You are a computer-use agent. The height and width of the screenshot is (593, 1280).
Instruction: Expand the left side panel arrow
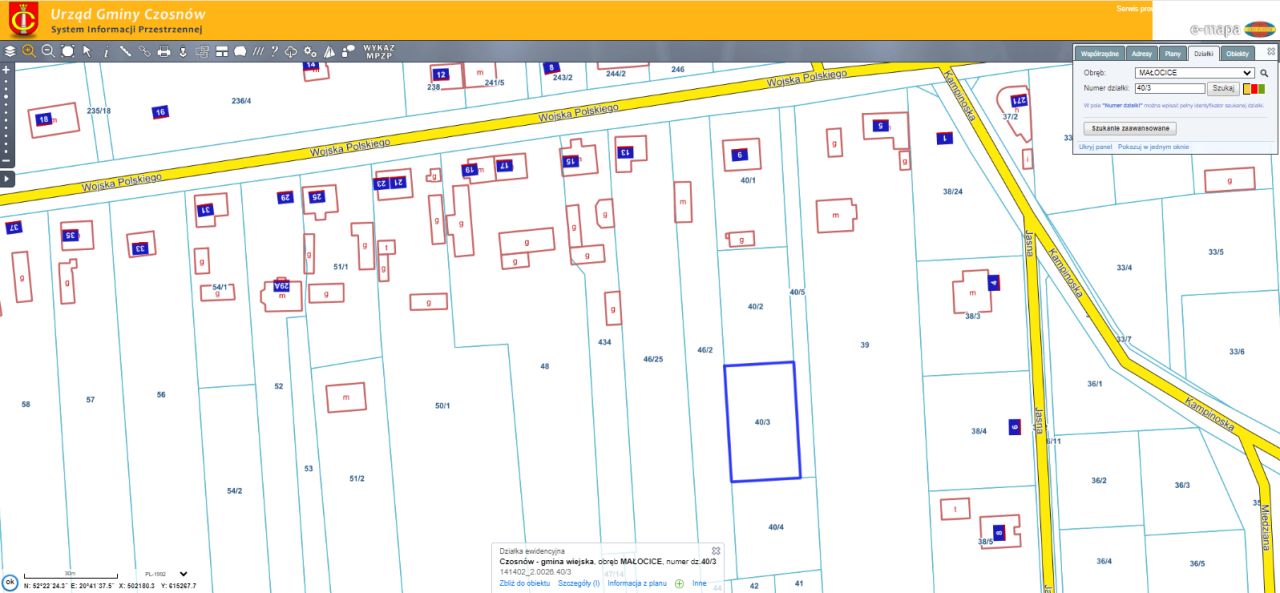6,178
